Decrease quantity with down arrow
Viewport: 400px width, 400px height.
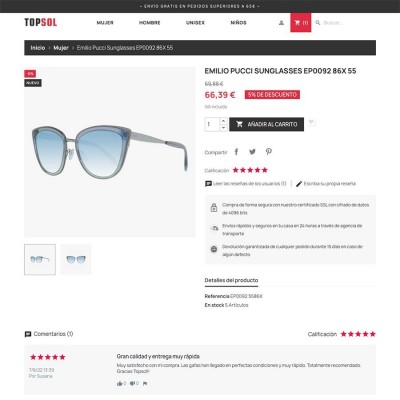click(223, 128)
